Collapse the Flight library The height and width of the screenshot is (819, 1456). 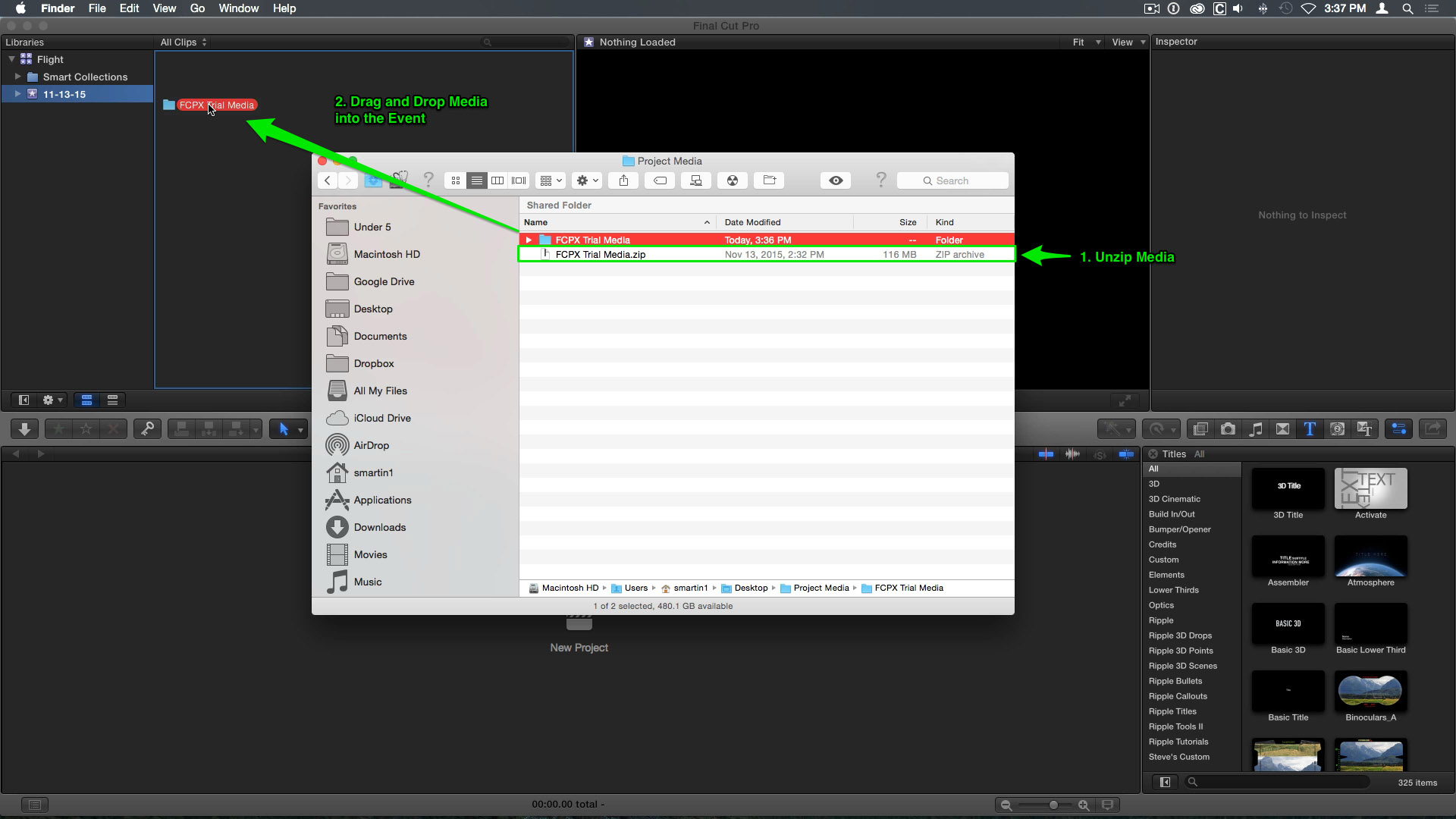coord(11,59)
